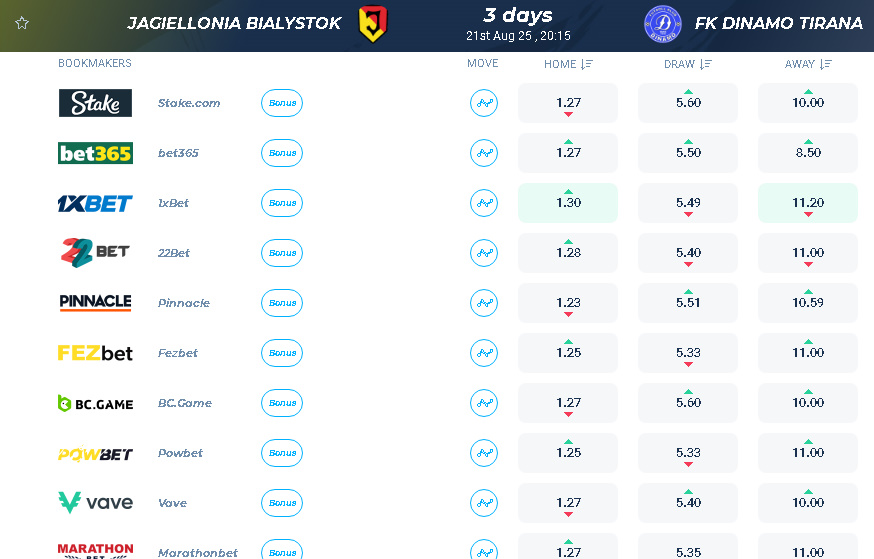Open the Powbet bookmaker link
The height and width of the screenshot is (559, 874).
pyautogui.click(x=180, y=453)
